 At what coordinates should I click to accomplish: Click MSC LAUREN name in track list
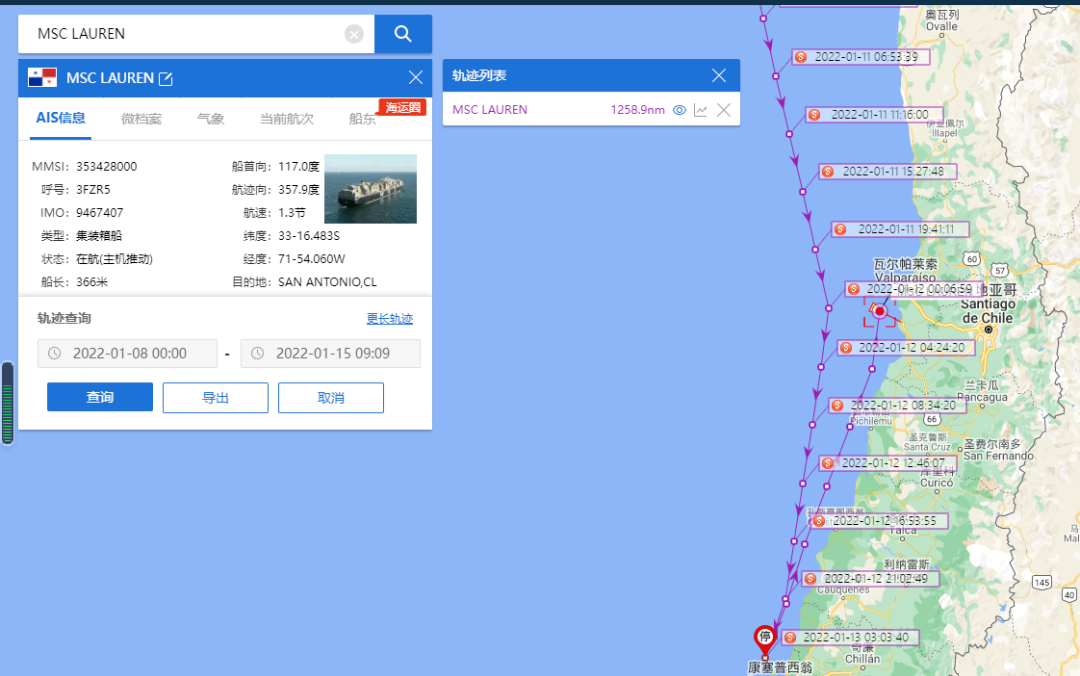pos(490,110)
